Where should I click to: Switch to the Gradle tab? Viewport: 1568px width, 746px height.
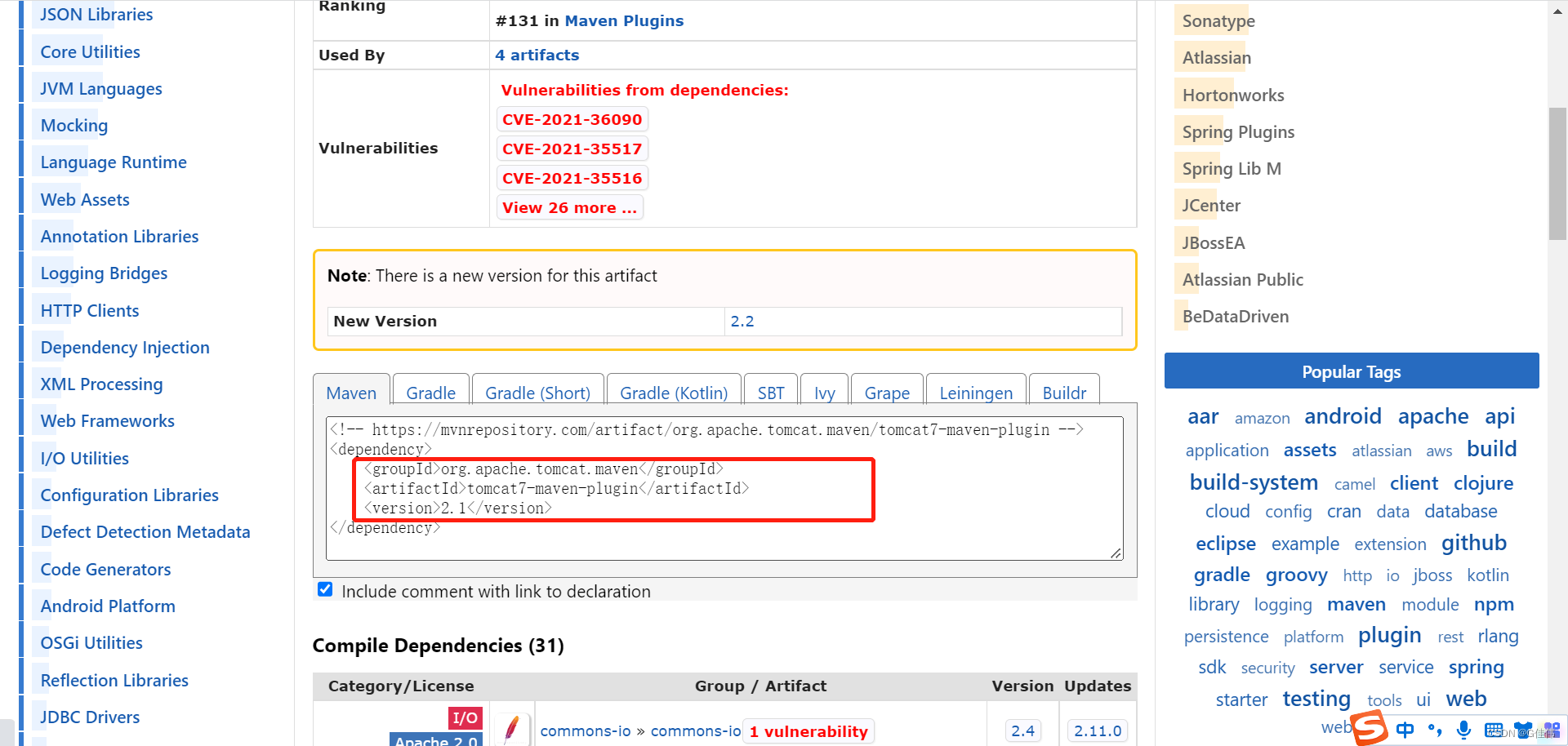tap(430, 393)
